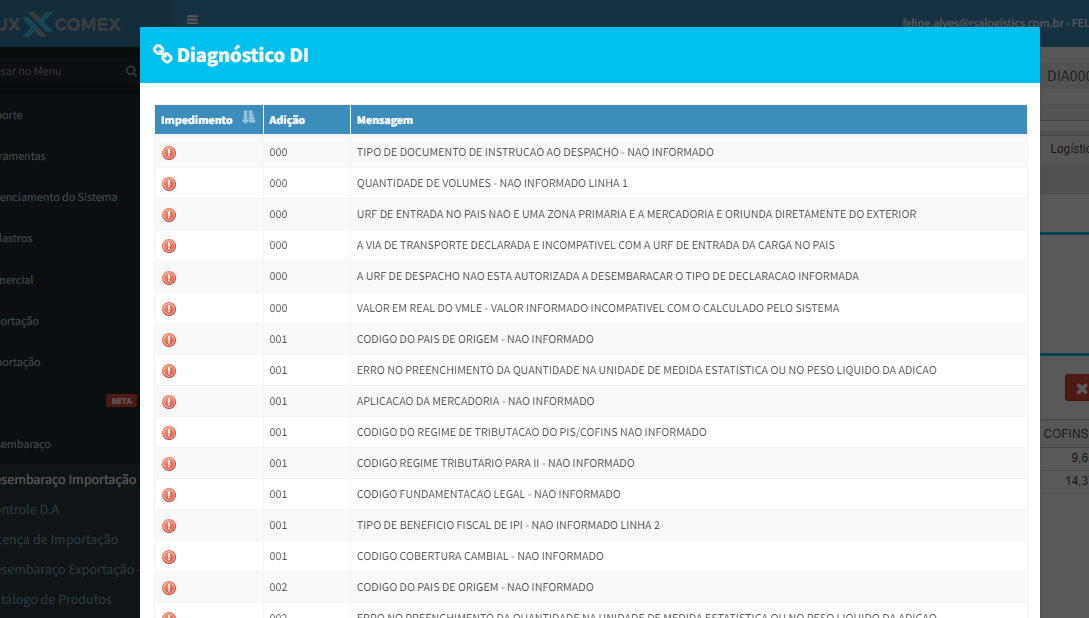Select message QUANTIDADE DE VOLUMES - NAO INFORMADO LINHA 1

492,183
